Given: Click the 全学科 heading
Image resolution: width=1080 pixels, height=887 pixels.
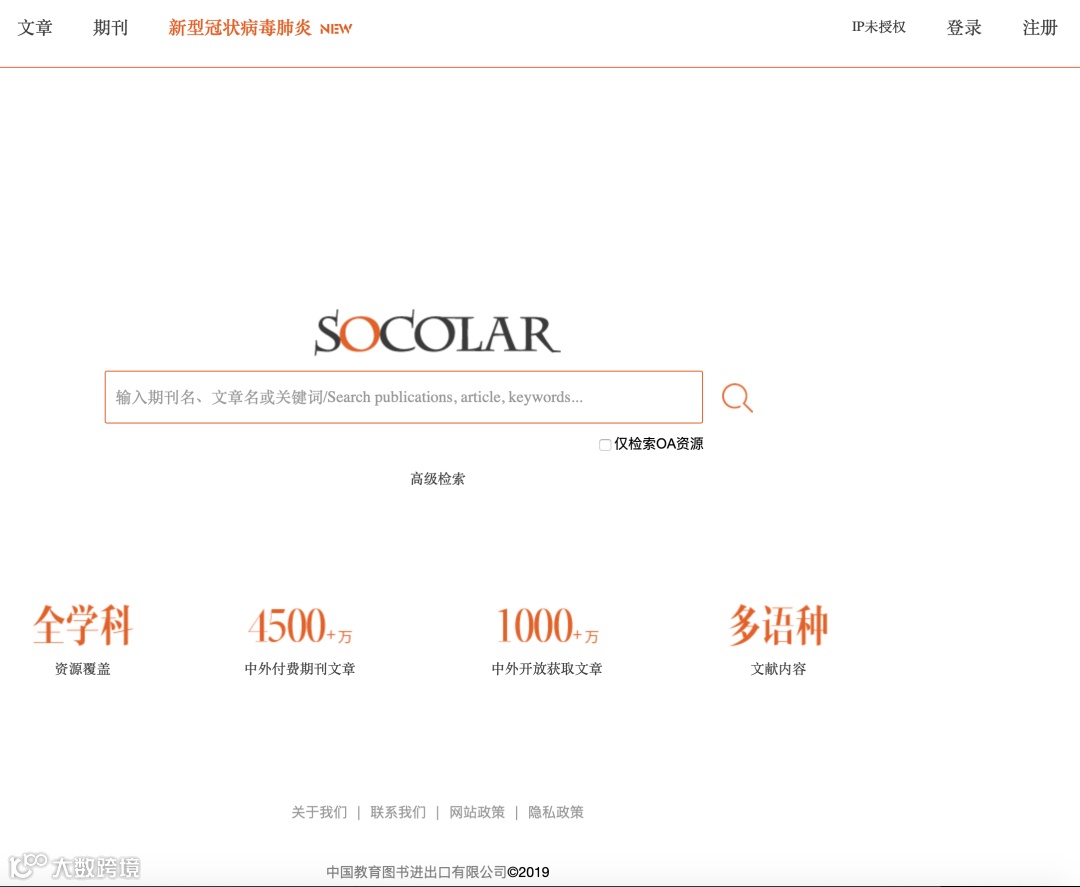Looking at the screenshot, I should 83,625.
